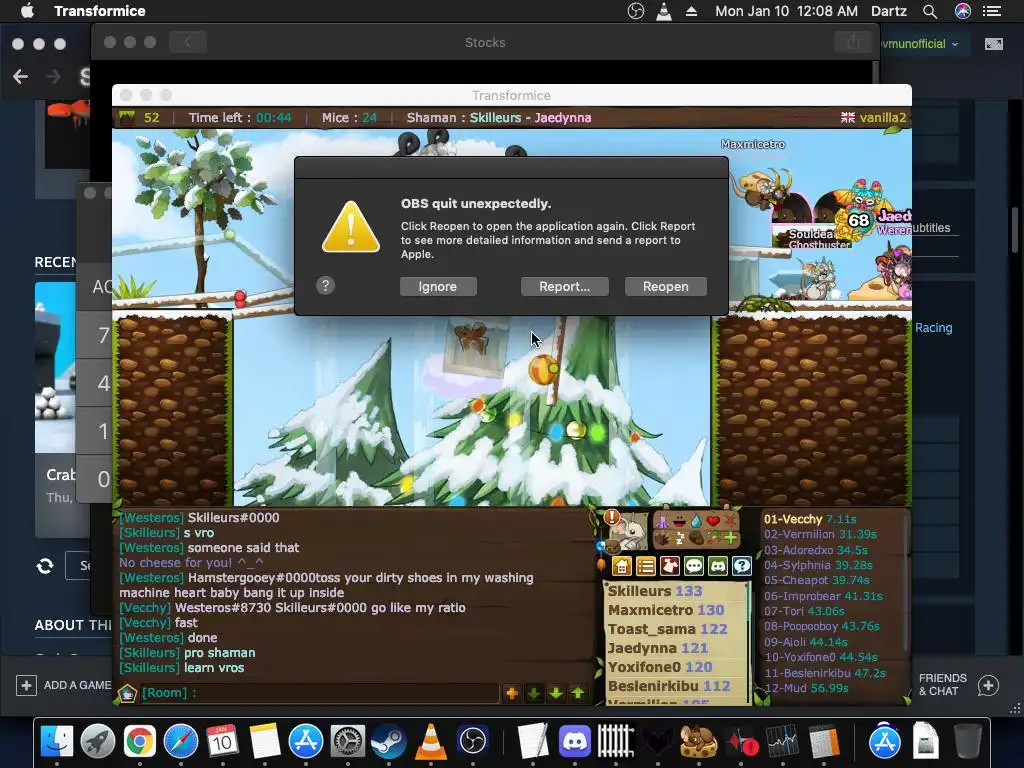Select Jaedynna 121 in player list
Viewport: 1024px width, 768px height.
point(658,648)
